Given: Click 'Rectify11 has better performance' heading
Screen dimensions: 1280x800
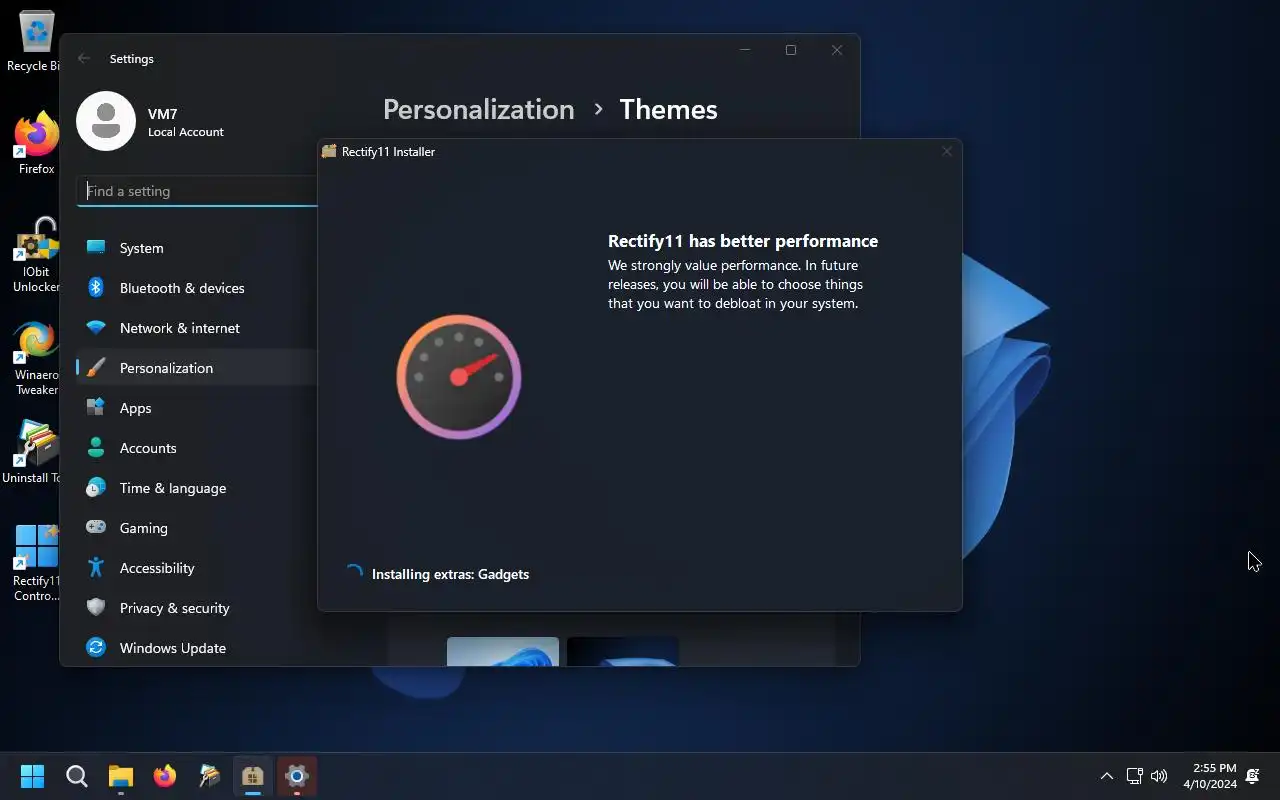Looking at the screenshot, I should (x=743, y=241).
